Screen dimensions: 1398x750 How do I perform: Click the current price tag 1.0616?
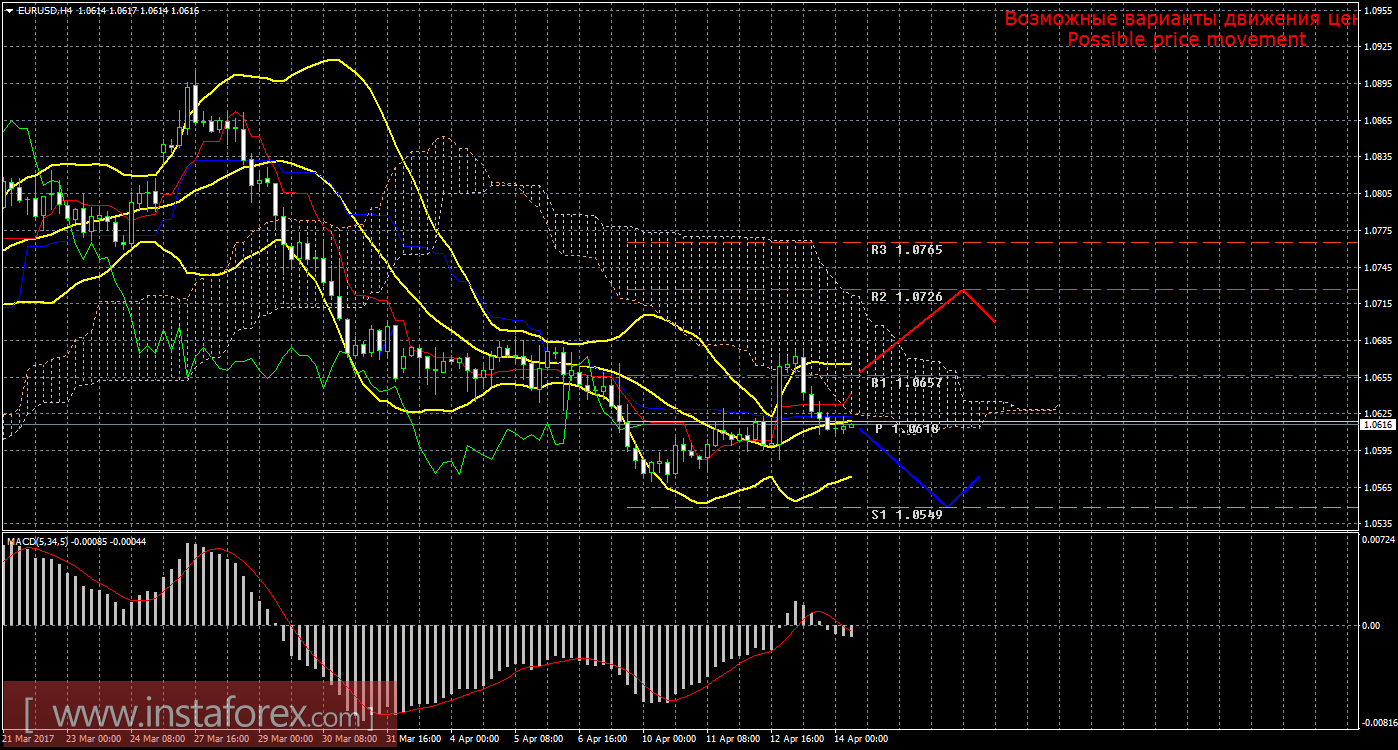click(x=1376, y=424)
